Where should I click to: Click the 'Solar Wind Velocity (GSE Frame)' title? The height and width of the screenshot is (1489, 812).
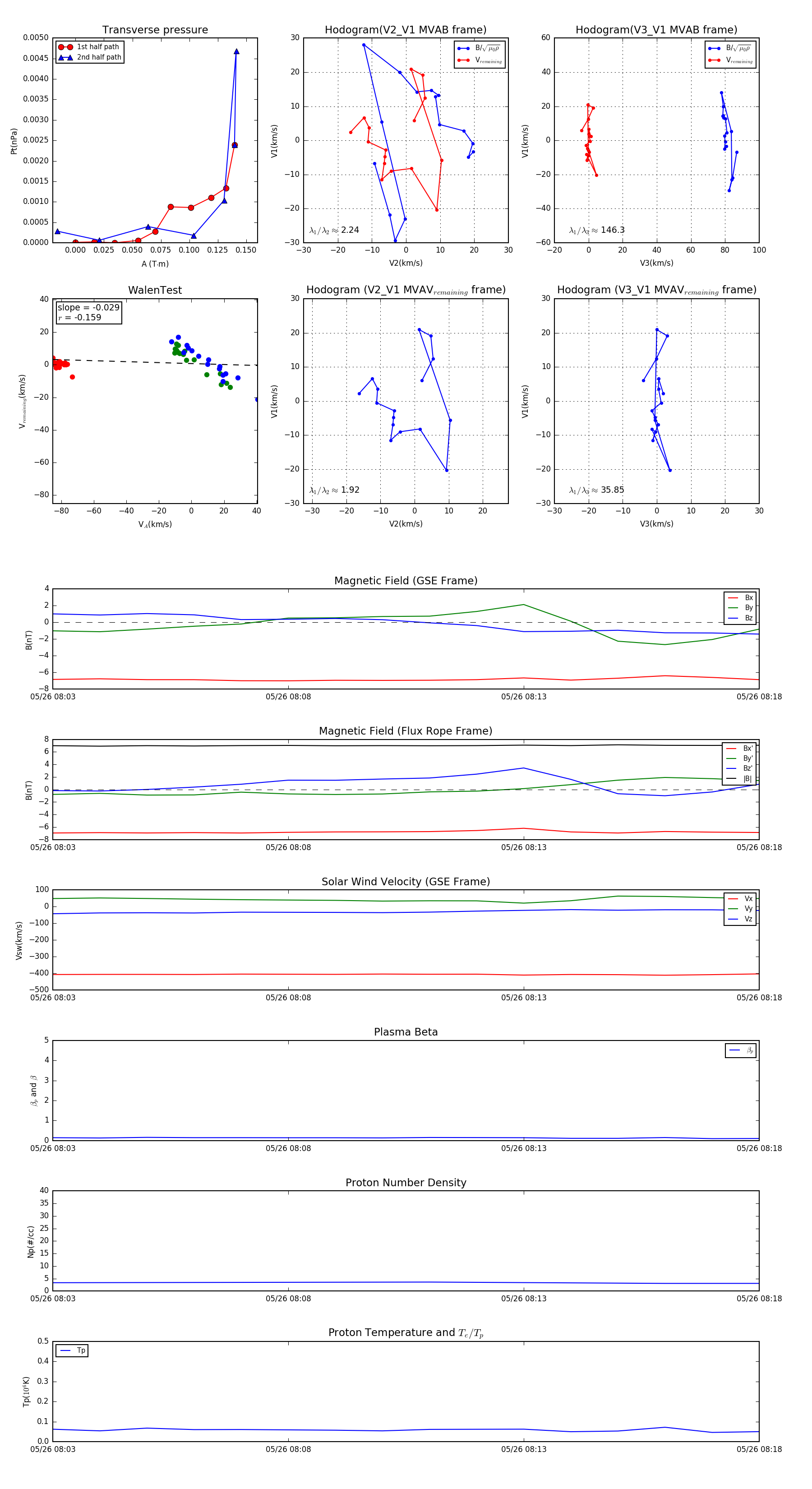[x=406, y=882]
